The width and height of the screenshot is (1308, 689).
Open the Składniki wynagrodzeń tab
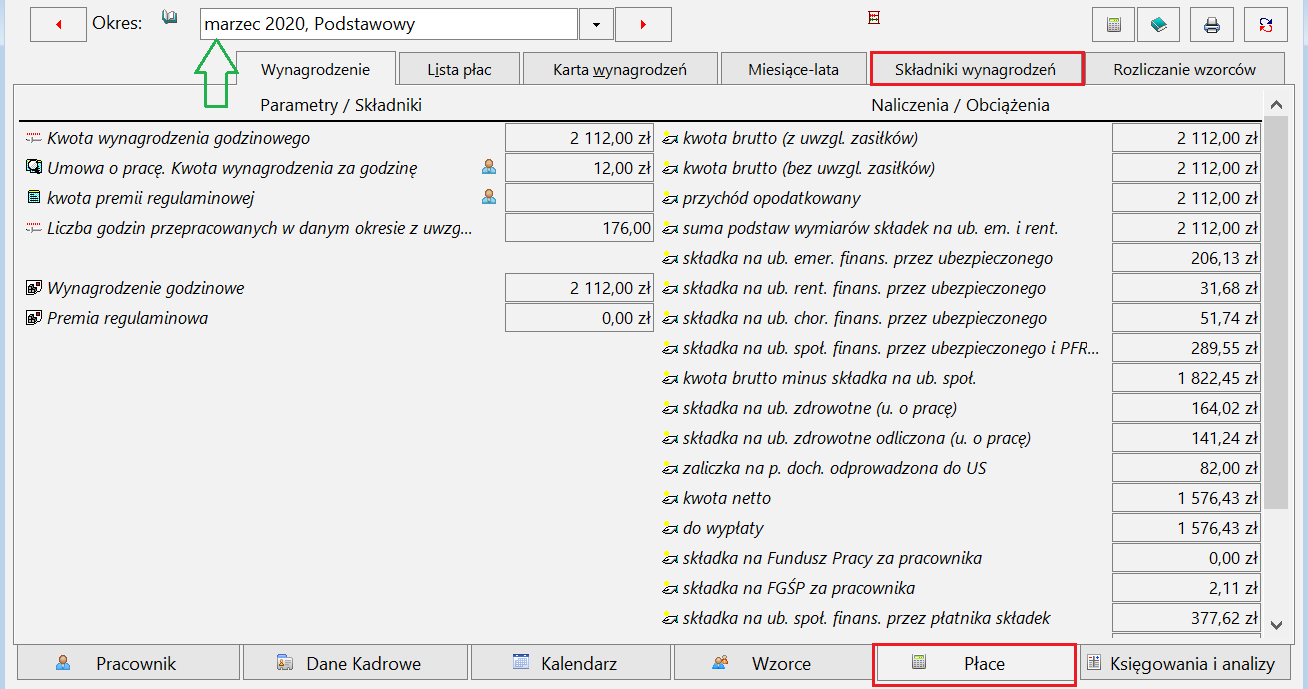coord(975,70)
